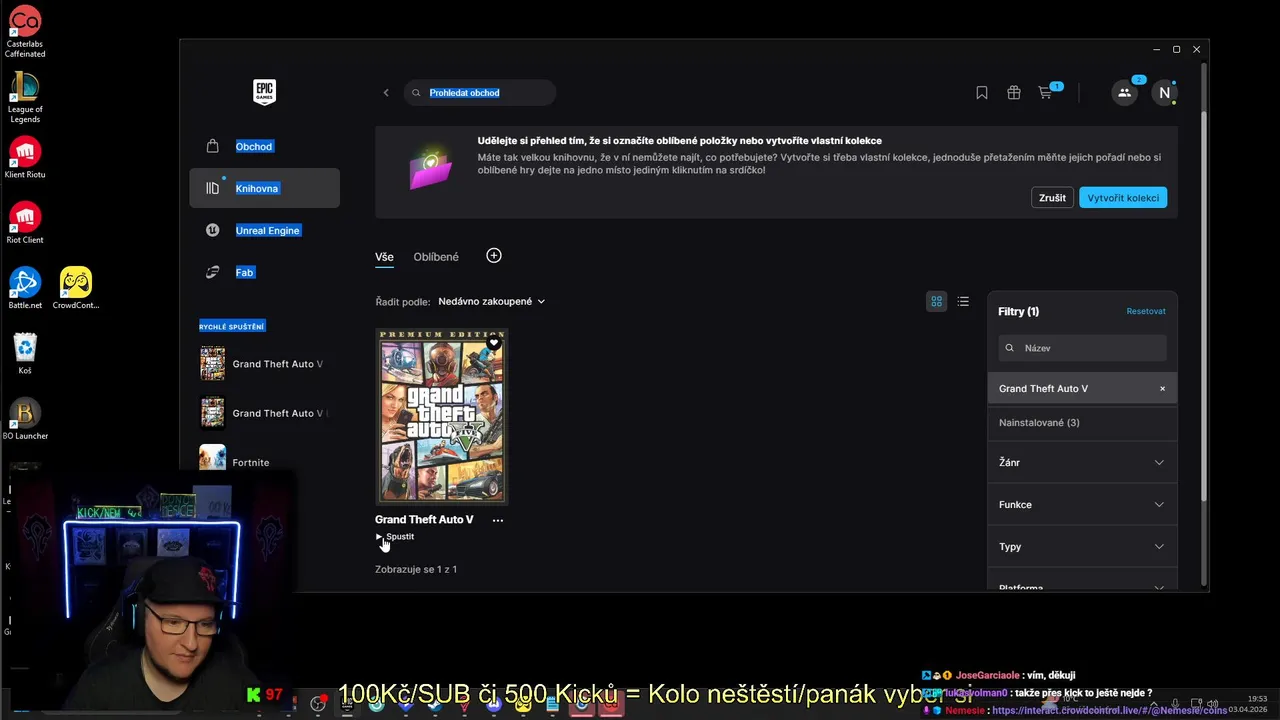Switch to list view

tap(963, 301)
